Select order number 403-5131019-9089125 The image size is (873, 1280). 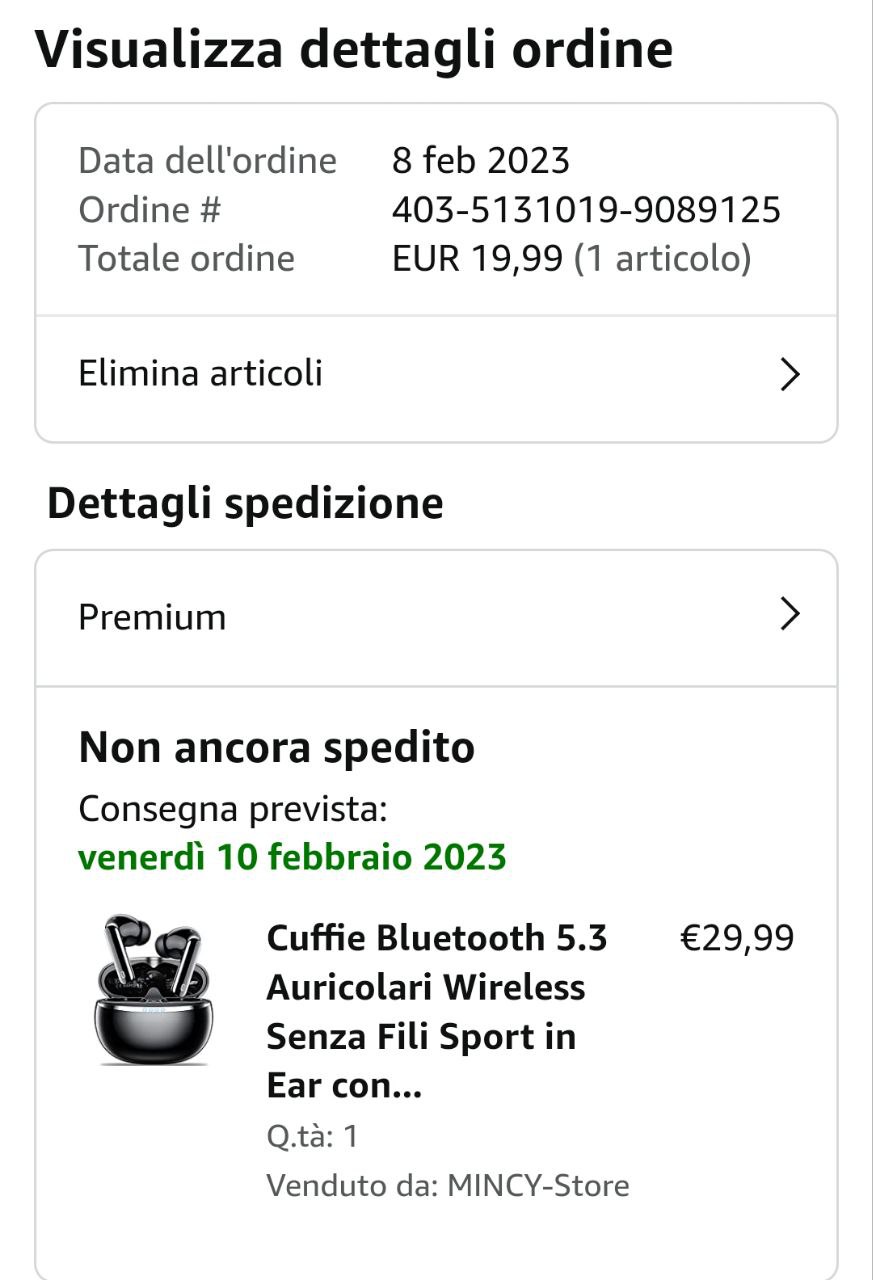pyautogui.click(x=586, y=210)
